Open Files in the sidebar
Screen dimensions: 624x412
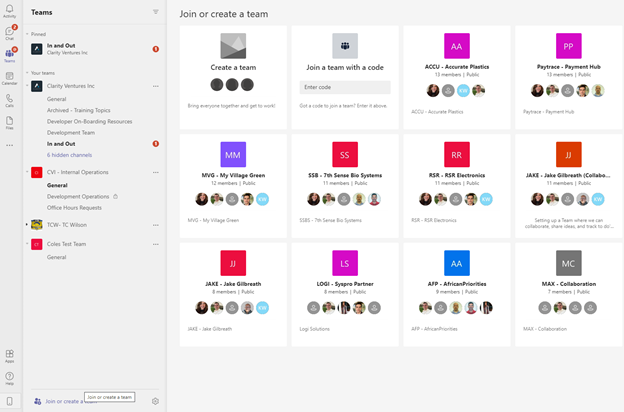click(x=10, y=123)
